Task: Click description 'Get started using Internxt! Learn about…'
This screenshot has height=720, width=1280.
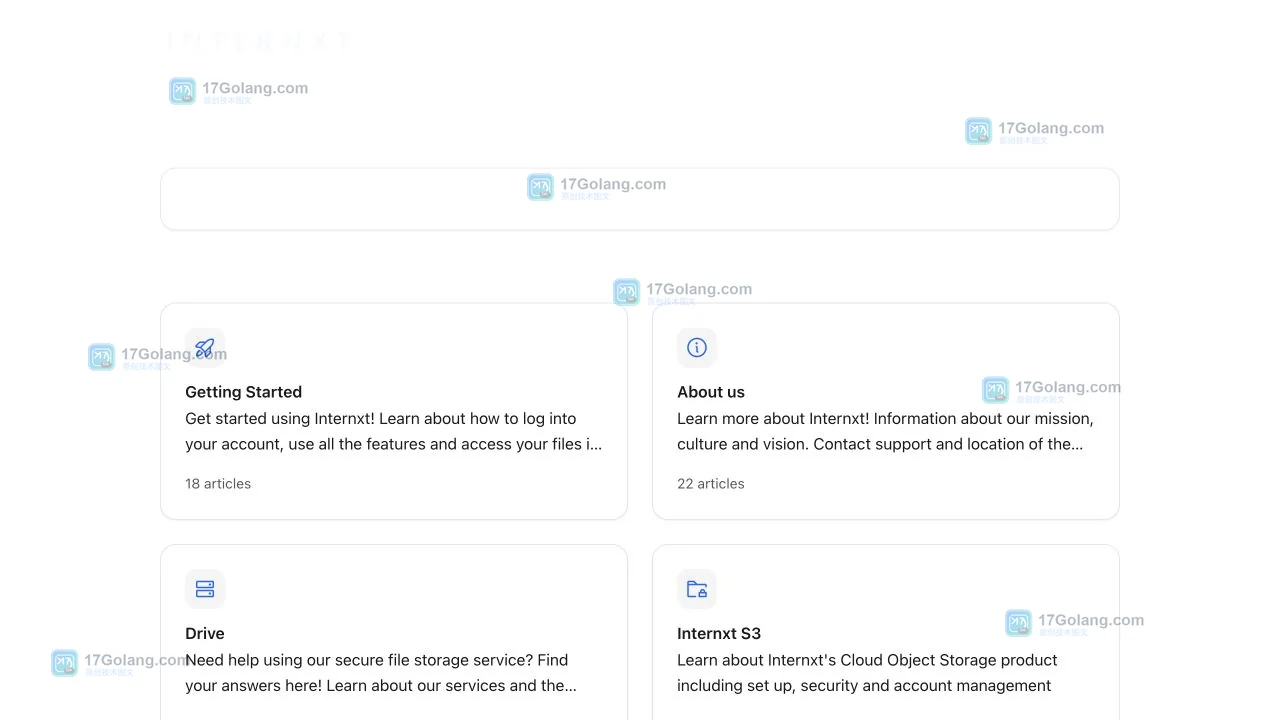Action: click(x=394, y=431)
